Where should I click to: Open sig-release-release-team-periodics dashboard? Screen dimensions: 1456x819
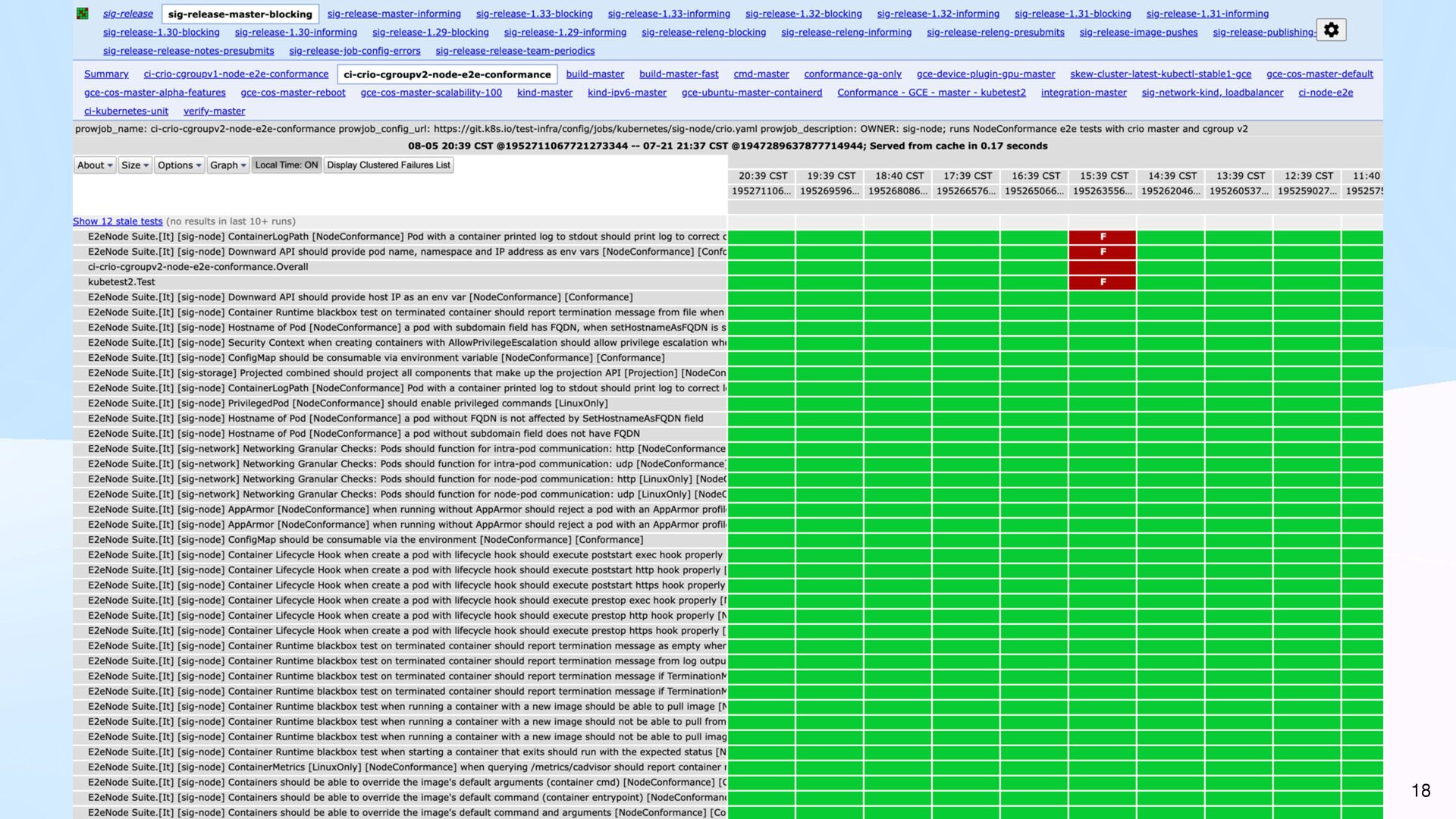(516, 51)
